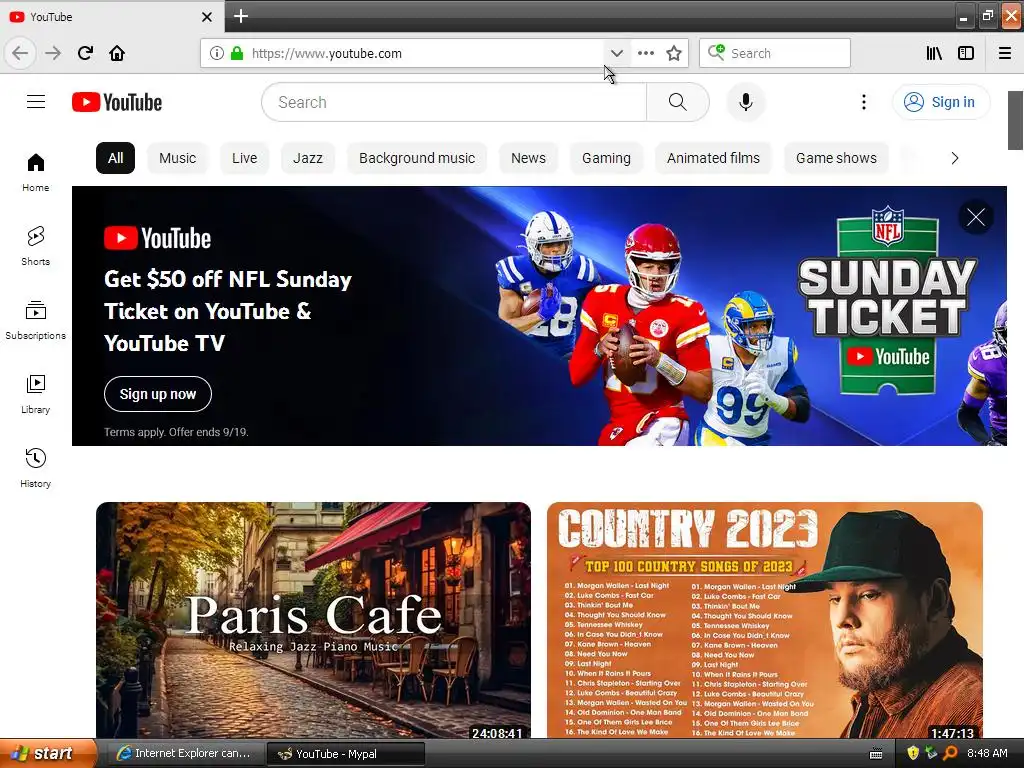Click YouTube - Mypal taskbar item
The width and height of the screenshot is (1024, 768).
click(x=346, y=754)
